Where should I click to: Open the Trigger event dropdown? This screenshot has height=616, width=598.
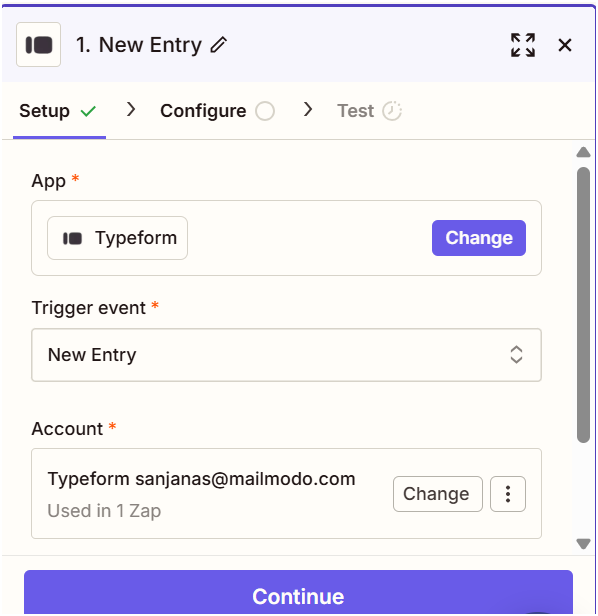pyautogui.click(x=286, y=355)
